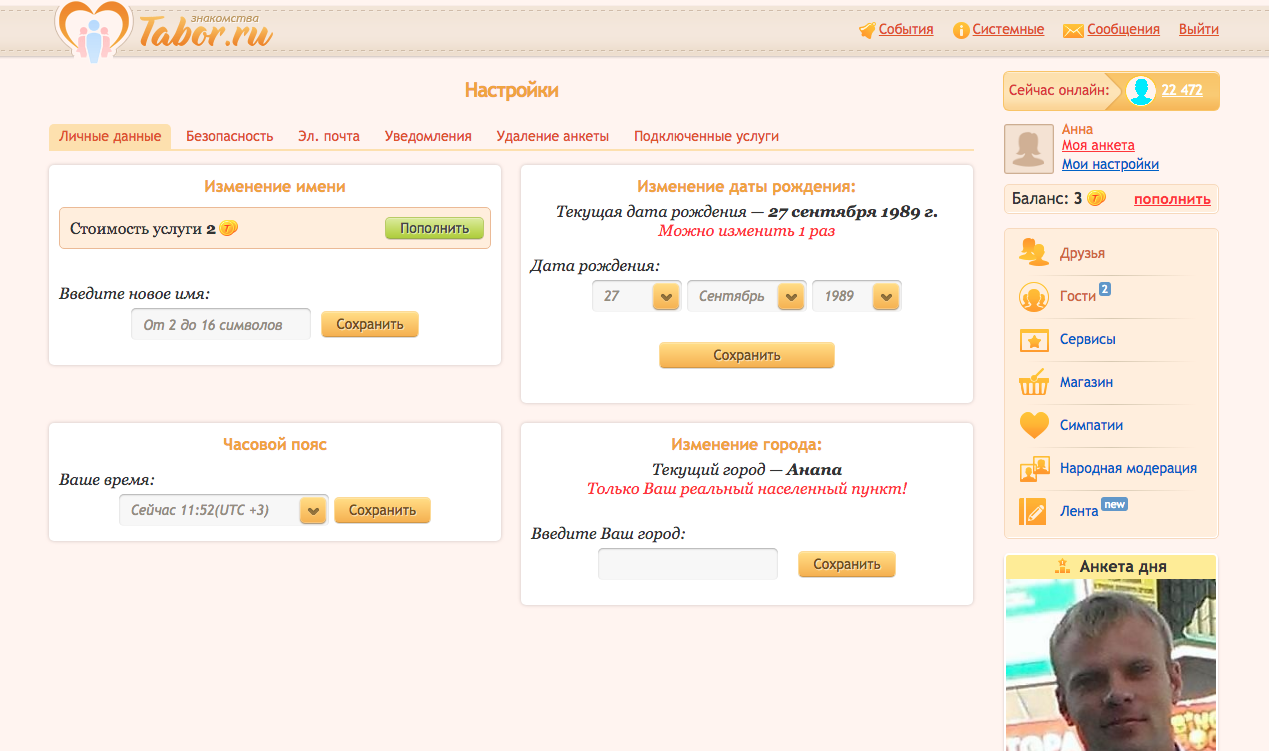Open the Магазин sidebar link
The width and height of the screenshot is (1269, 751).
pos(1086,382)
